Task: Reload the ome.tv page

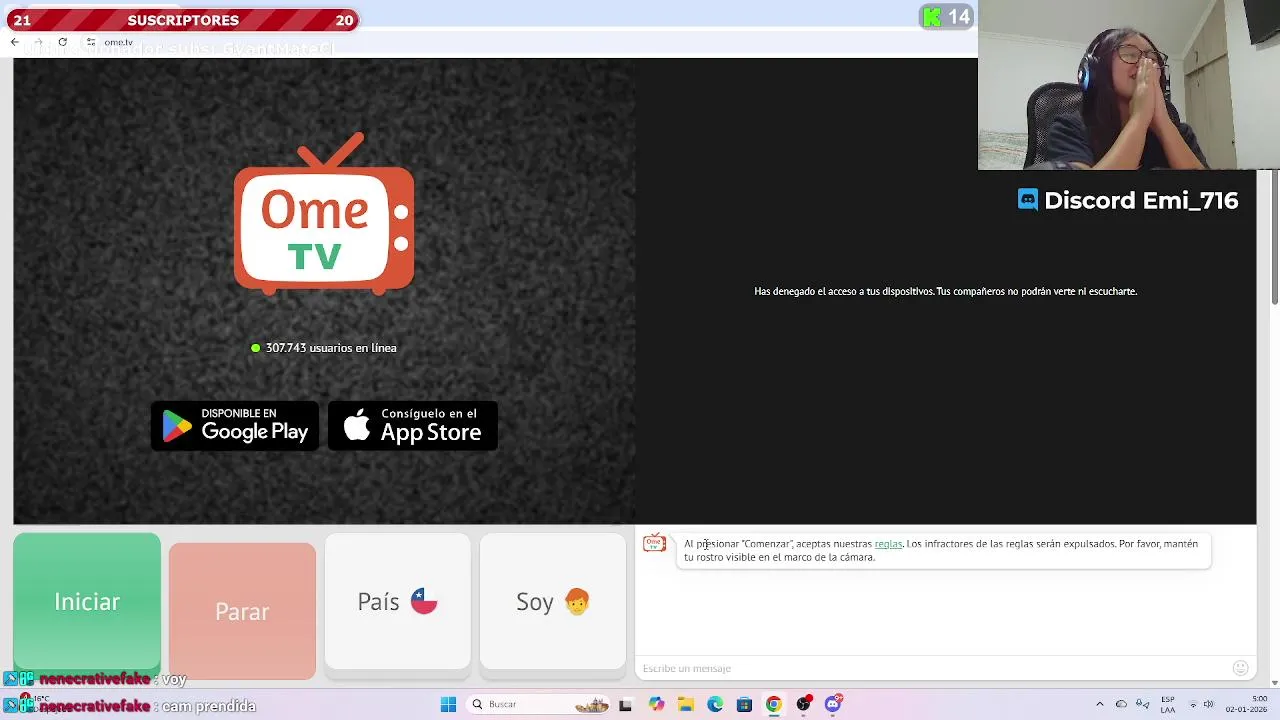Action: tap(62, 42)
